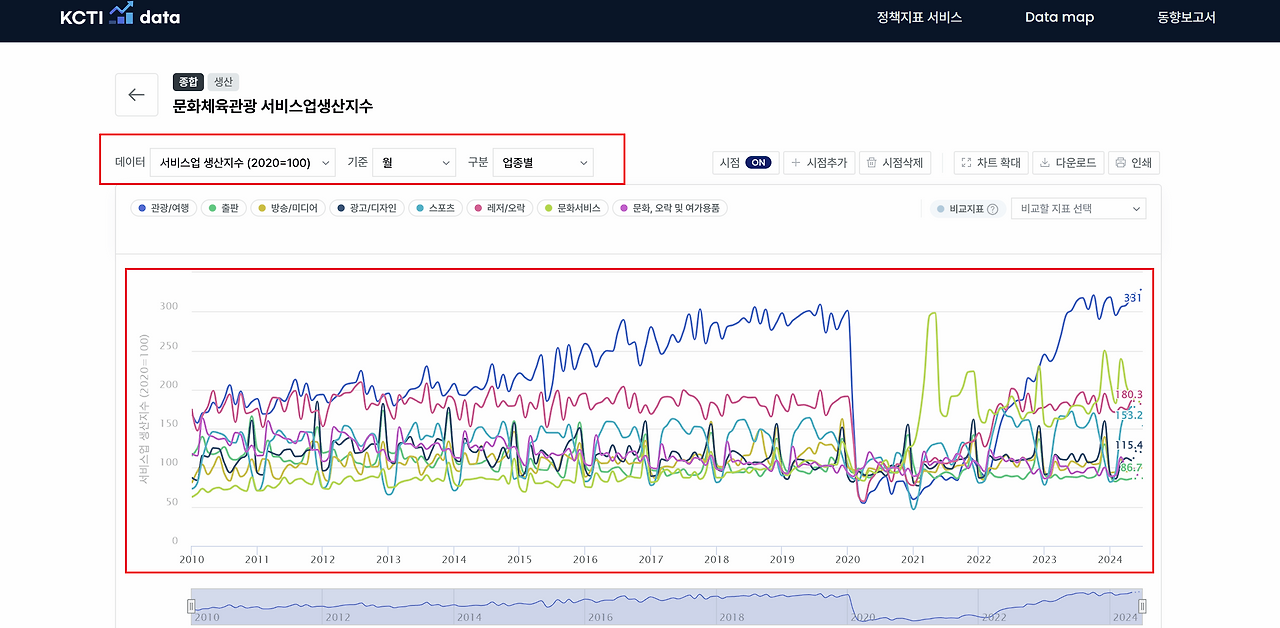The width and height of the screenshot is (1280, 628).
Task: Click the 차트 확대 button
Action: (991, 162)
